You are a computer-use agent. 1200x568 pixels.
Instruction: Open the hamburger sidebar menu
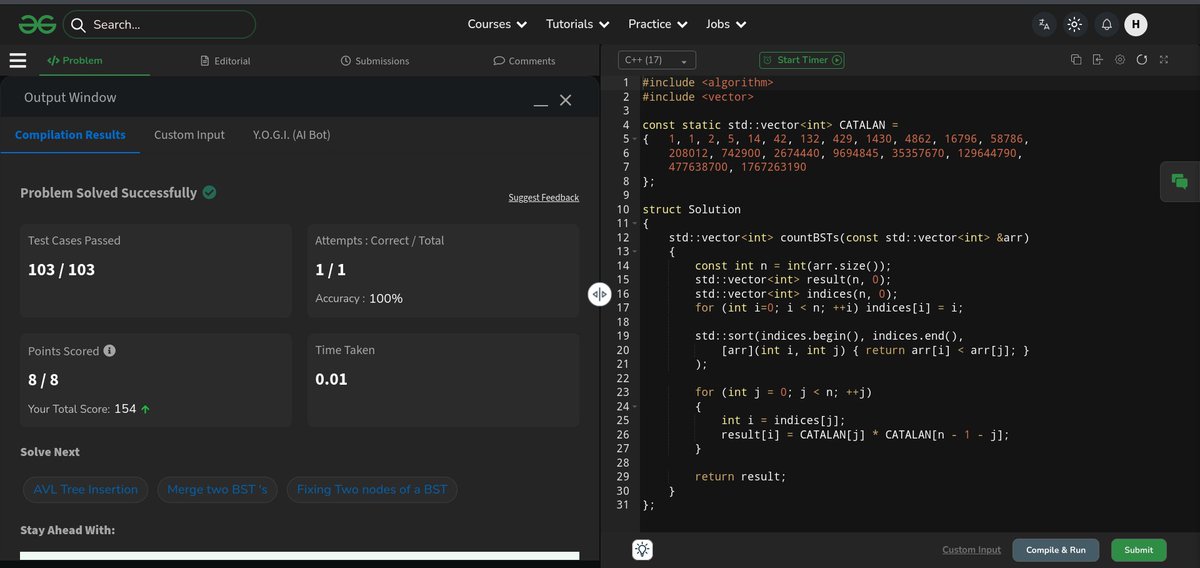[18, 61]
